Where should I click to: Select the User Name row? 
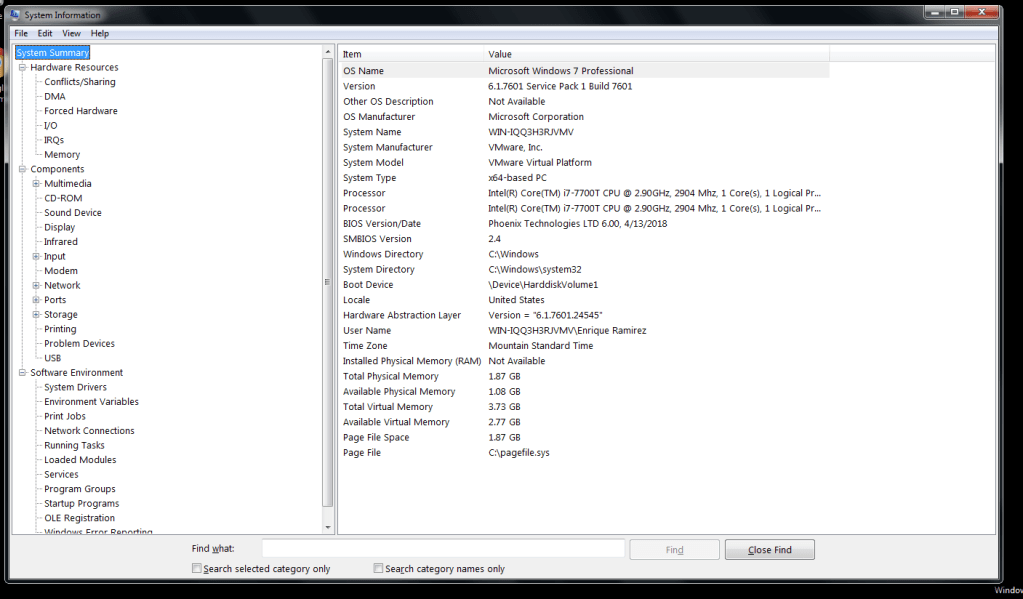(585, 331)
